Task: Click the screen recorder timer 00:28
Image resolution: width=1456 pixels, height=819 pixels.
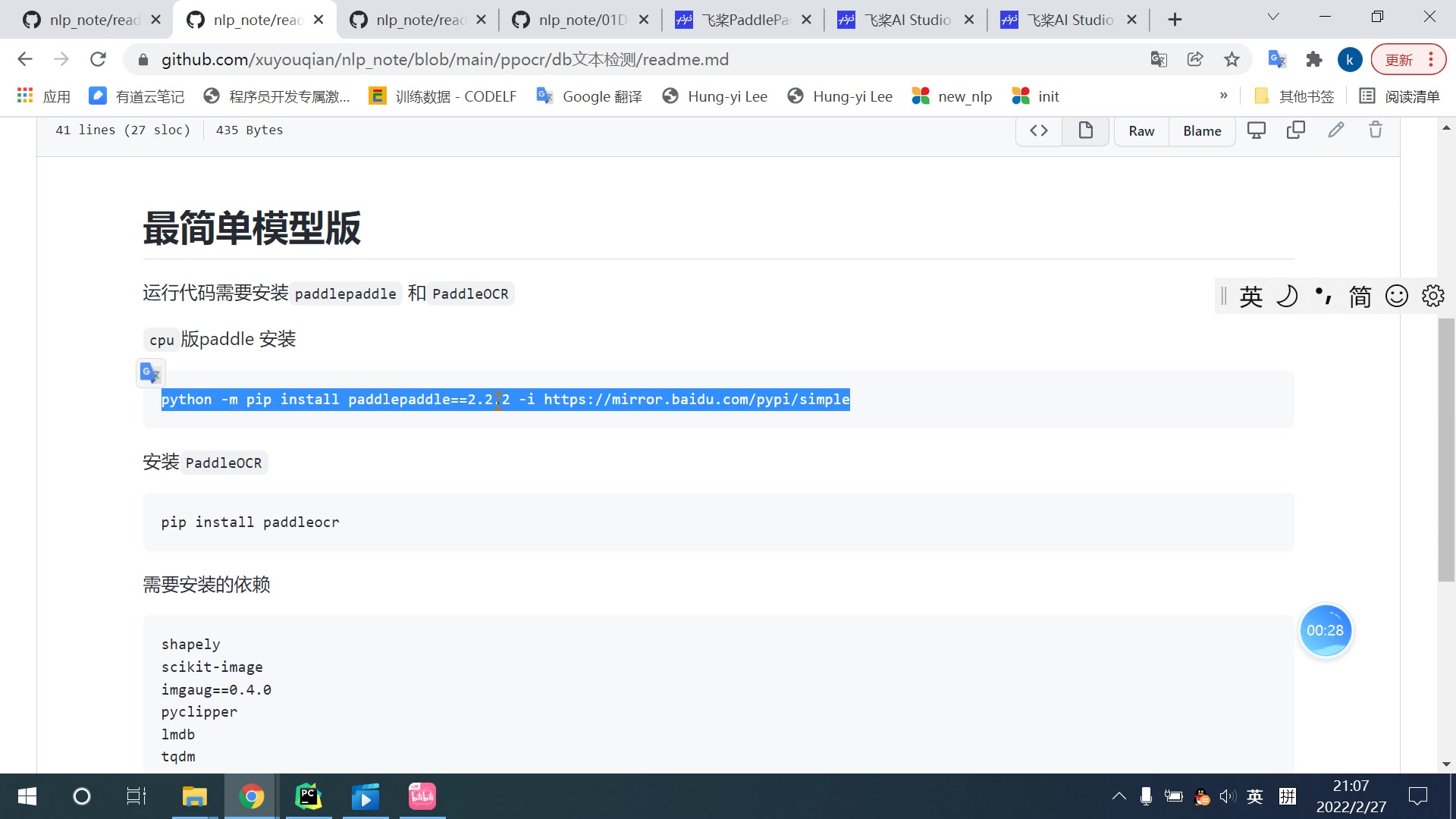Action: click(1325, 631)
